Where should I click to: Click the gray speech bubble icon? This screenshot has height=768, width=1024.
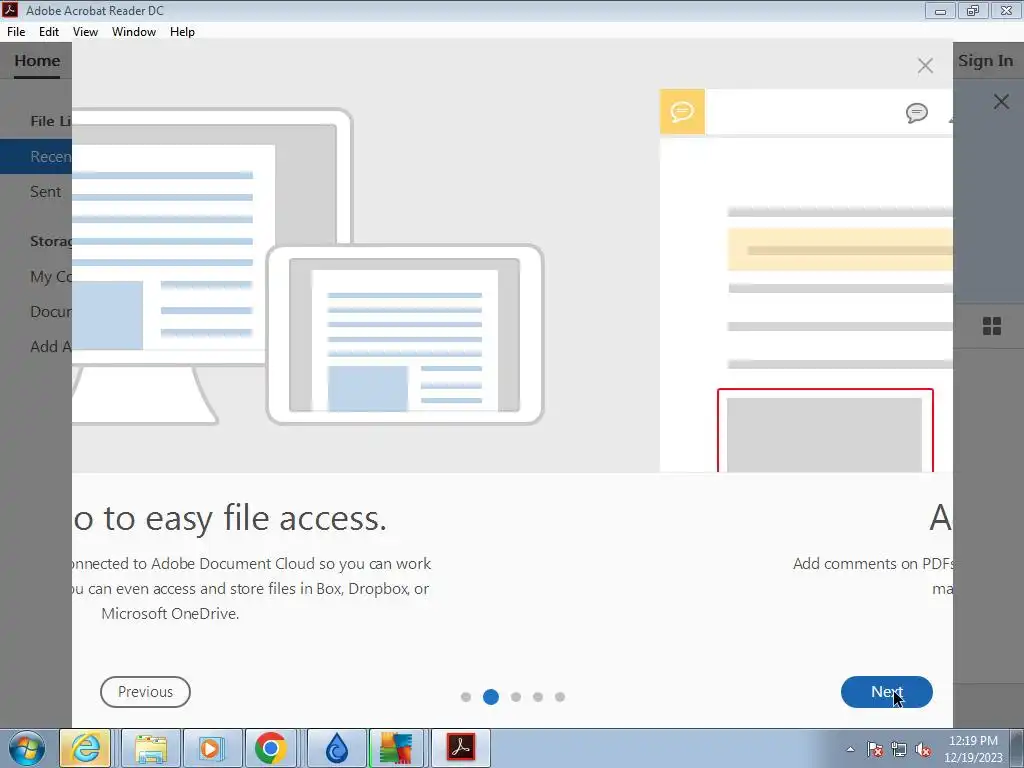click(x=917, y=113)
